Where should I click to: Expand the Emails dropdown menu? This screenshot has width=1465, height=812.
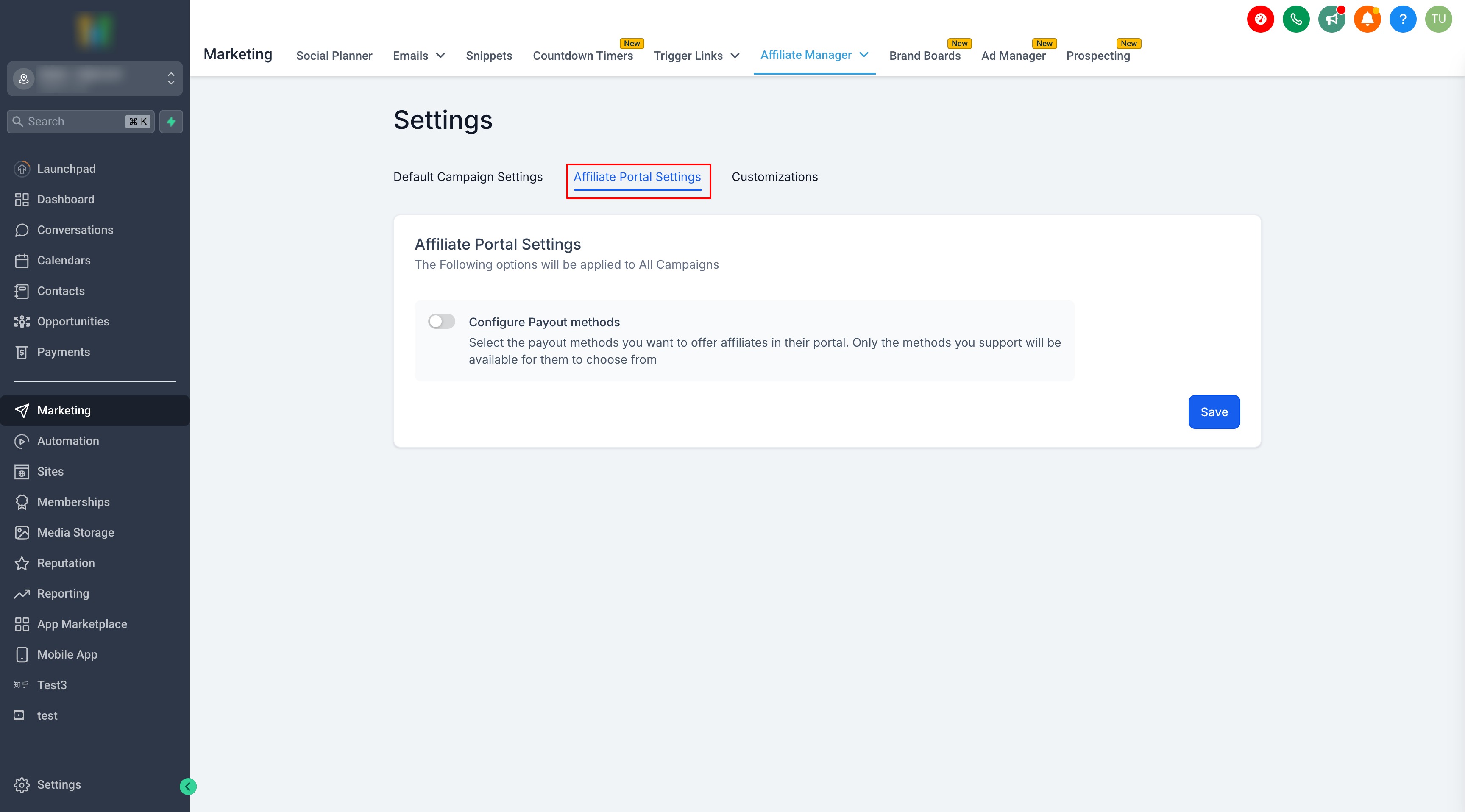click(x=418, y=56)
